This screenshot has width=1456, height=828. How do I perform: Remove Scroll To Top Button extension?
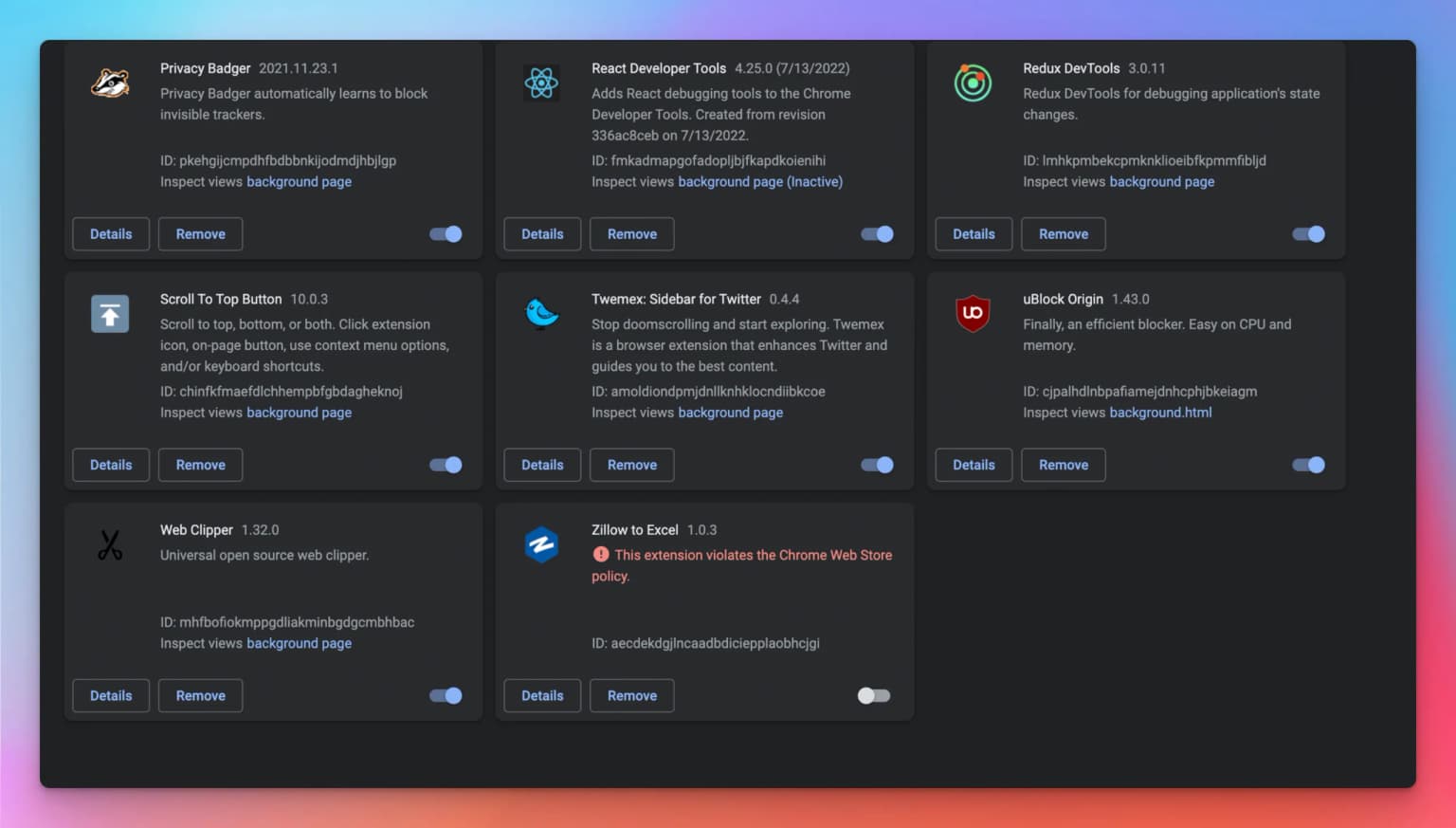pos(201,465)
